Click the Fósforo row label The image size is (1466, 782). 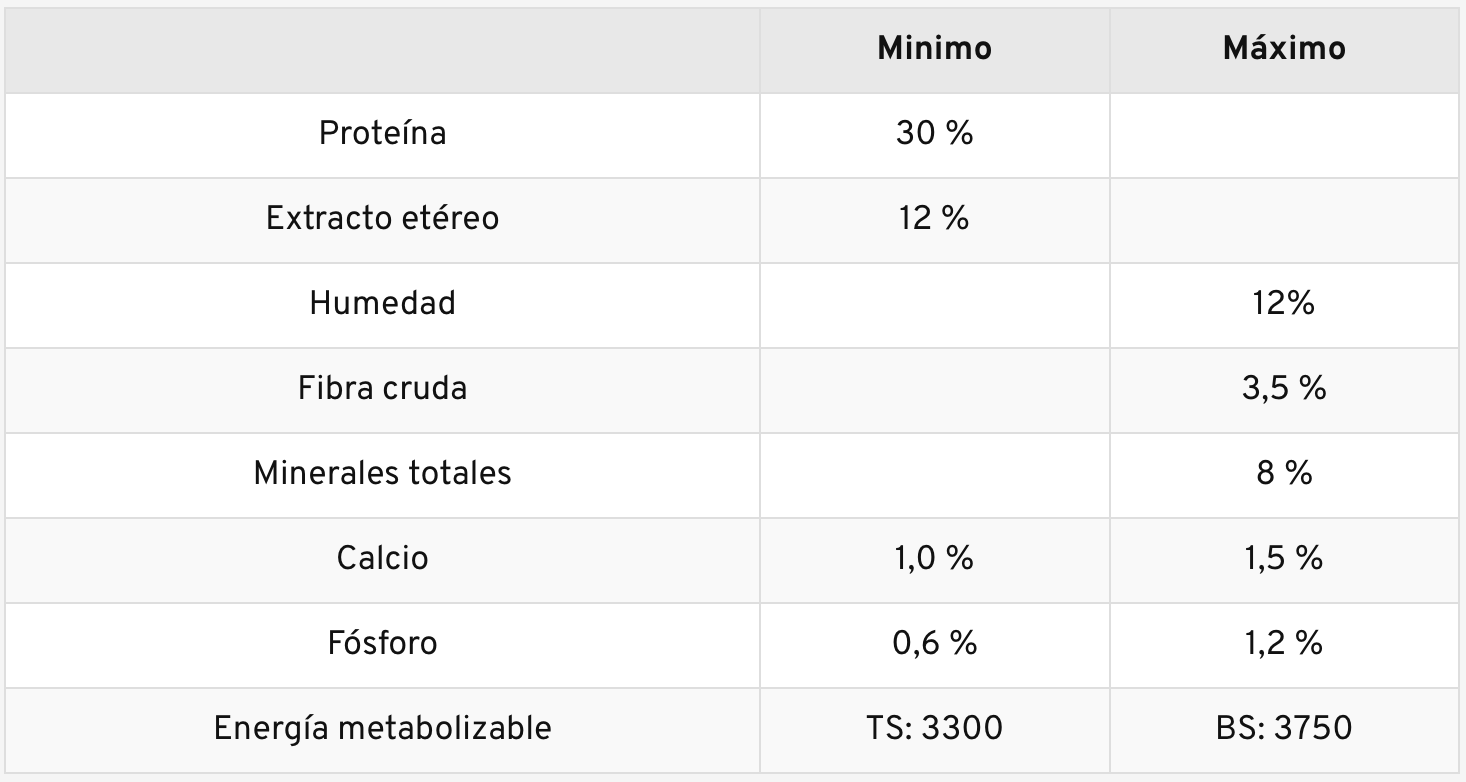pos(382,642)
